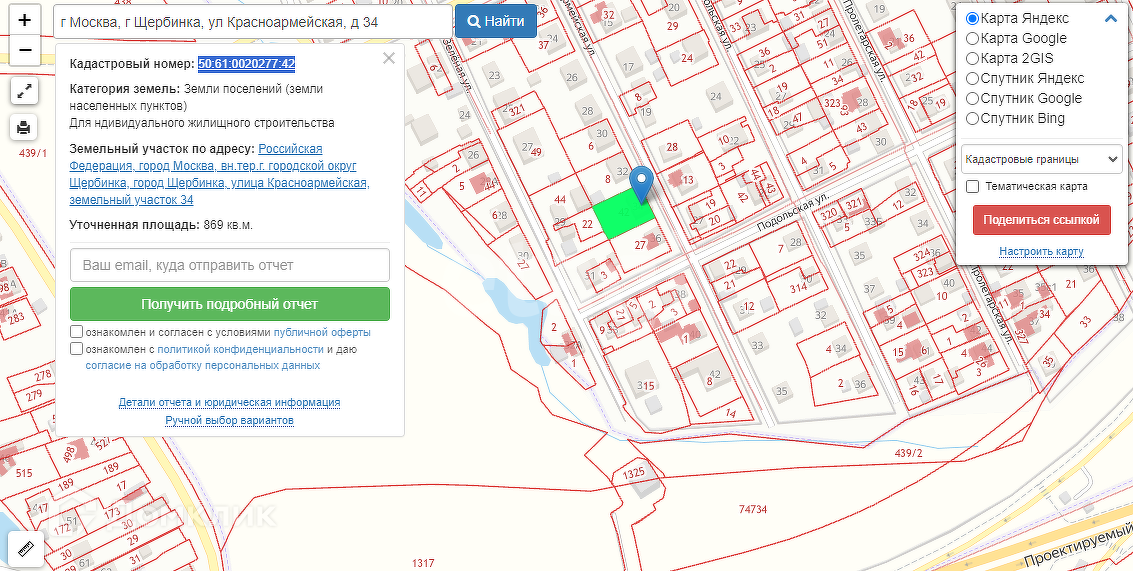The height and width of the screenshot is (571, 1133).
Task: Accept the публичной оферты terms checkbox
Action: point(77,332)
